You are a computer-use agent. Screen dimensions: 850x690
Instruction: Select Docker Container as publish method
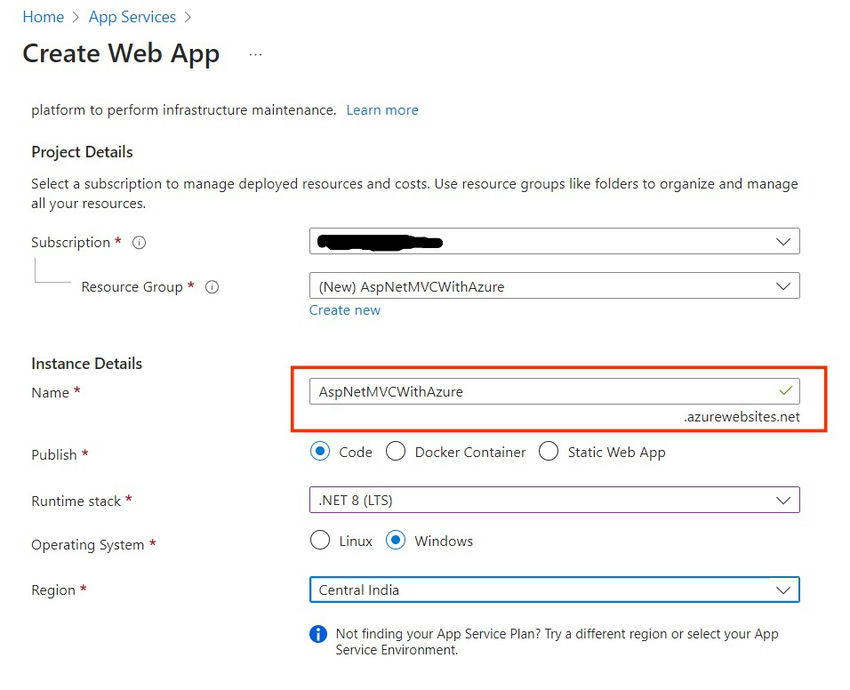396,452
